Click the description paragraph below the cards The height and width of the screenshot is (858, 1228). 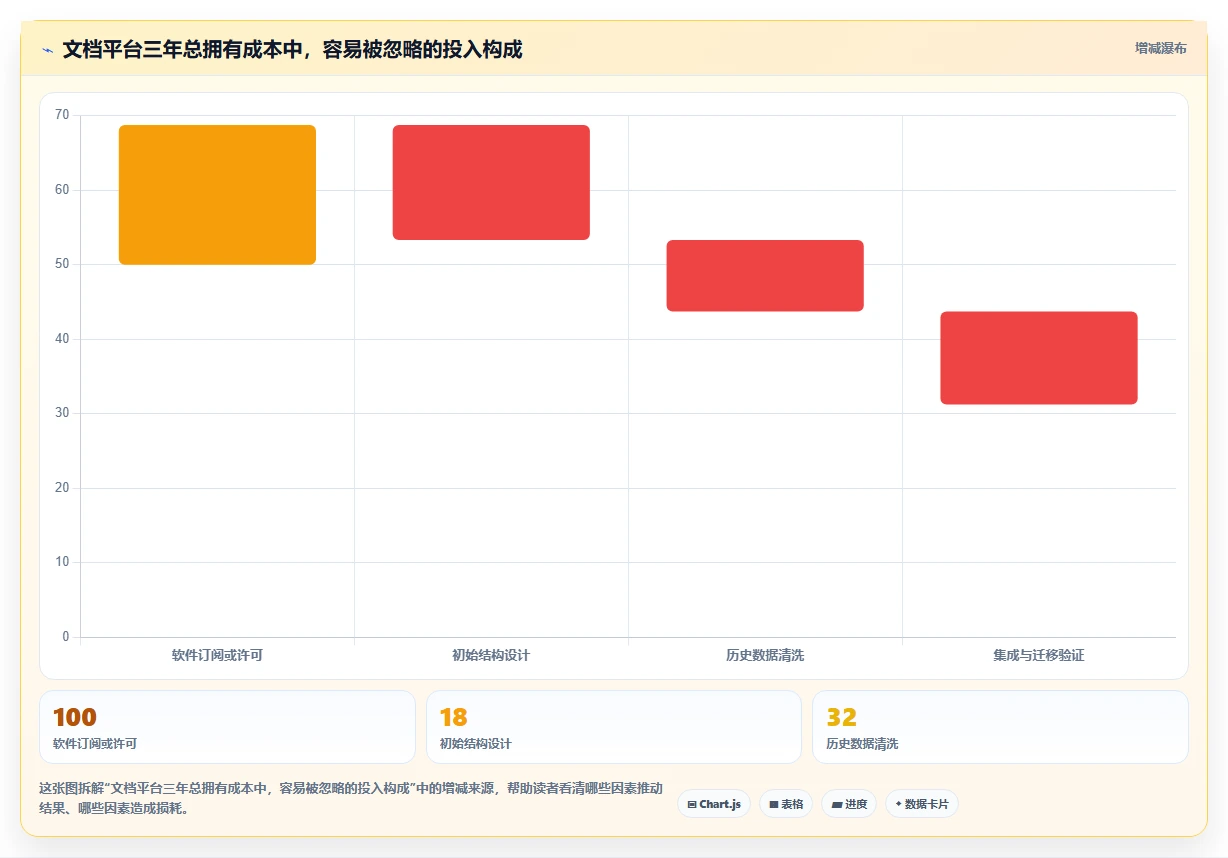[351, 798]
